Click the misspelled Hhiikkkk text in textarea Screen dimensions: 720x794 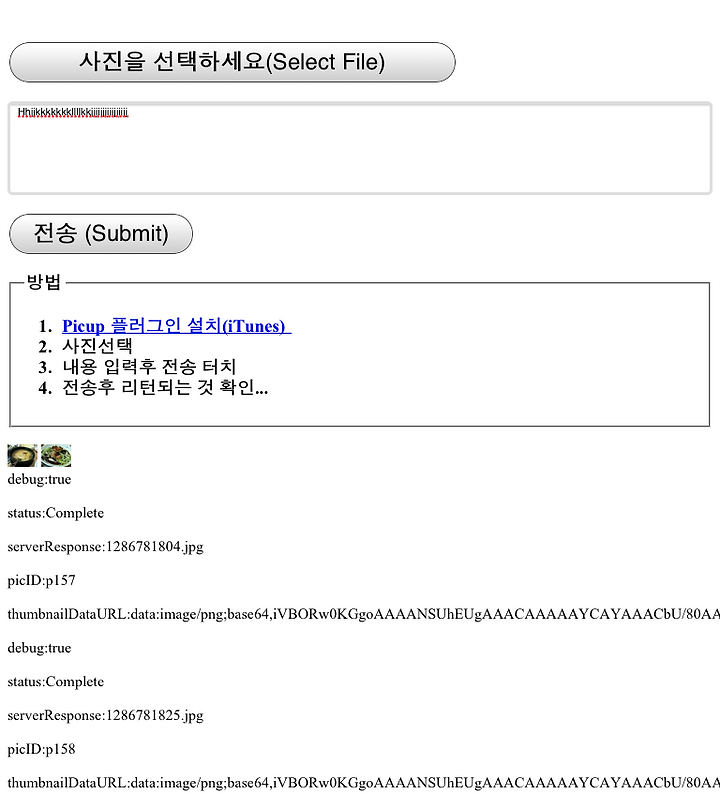tap(72, 112)
